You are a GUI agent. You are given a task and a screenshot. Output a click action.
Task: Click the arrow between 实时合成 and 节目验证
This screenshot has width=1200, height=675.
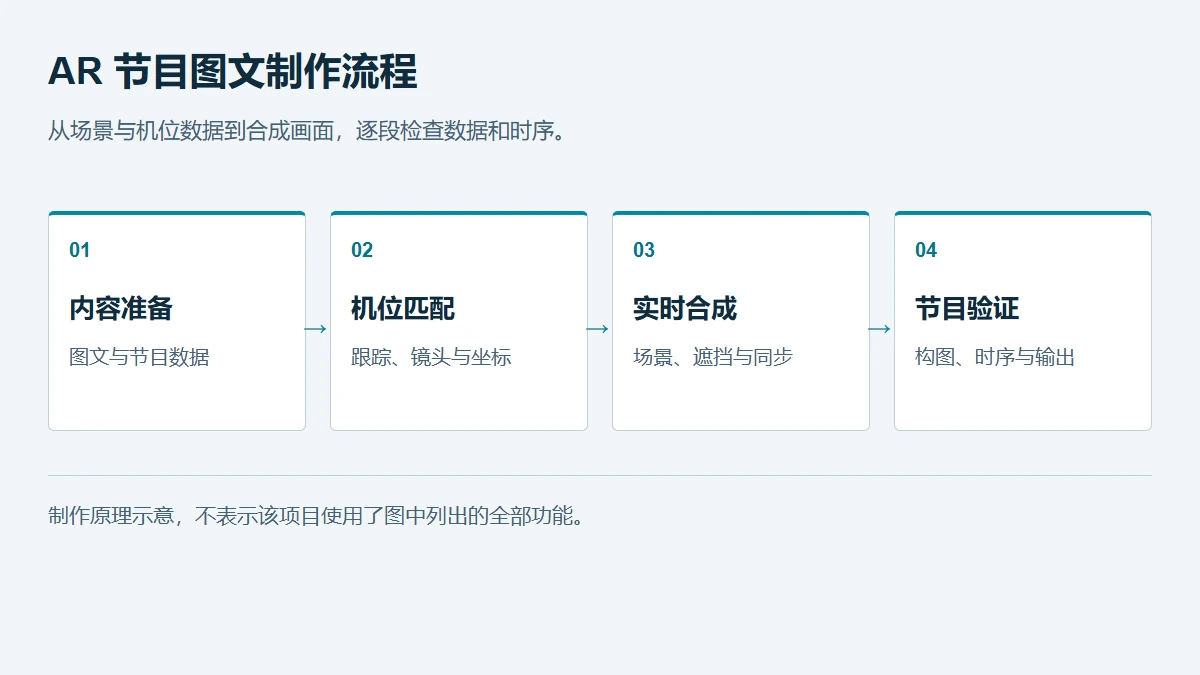click(x=881, y=329)
